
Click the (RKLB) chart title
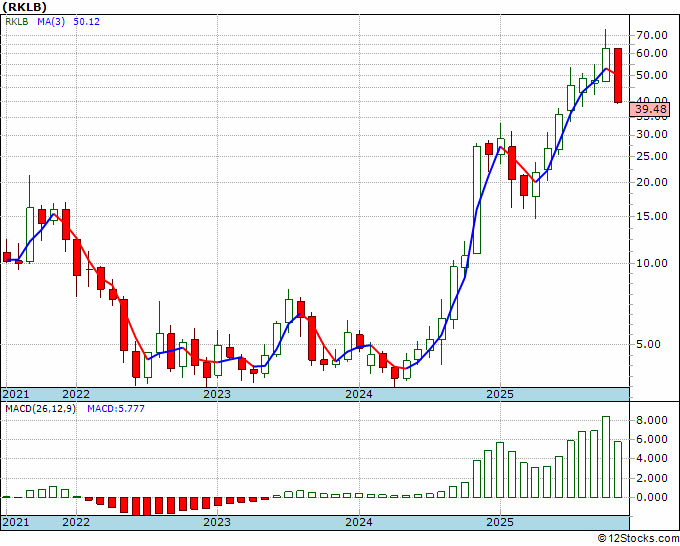coord(24,7)
